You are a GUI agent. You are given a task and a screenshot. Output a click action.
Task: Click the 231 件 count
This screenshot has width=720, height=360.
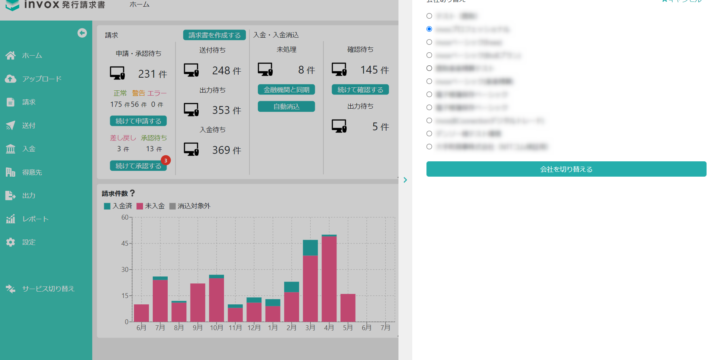(152, 74)
